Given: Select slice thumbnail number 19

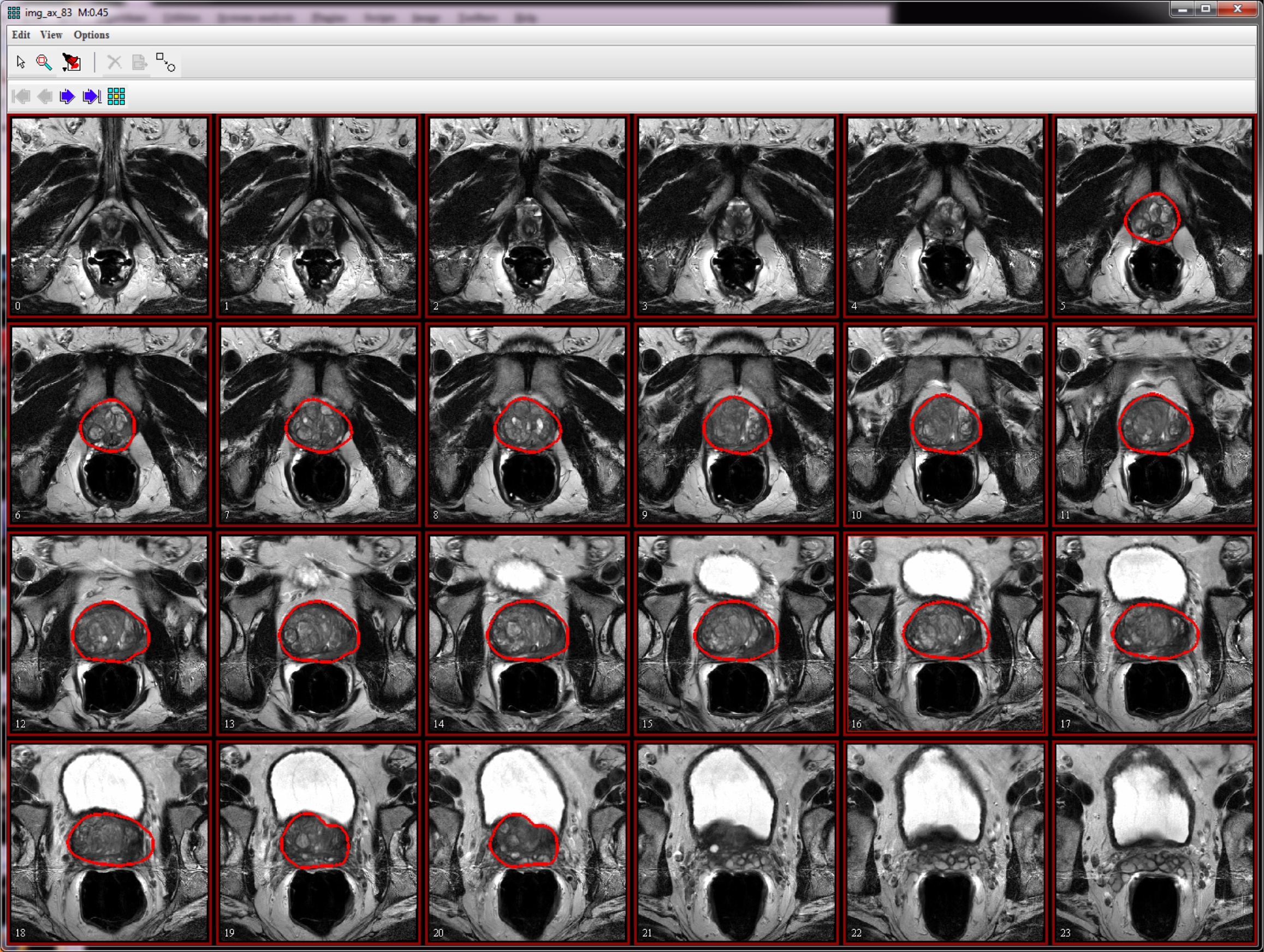Looking at the screenshot, I should tap(318, 842).
